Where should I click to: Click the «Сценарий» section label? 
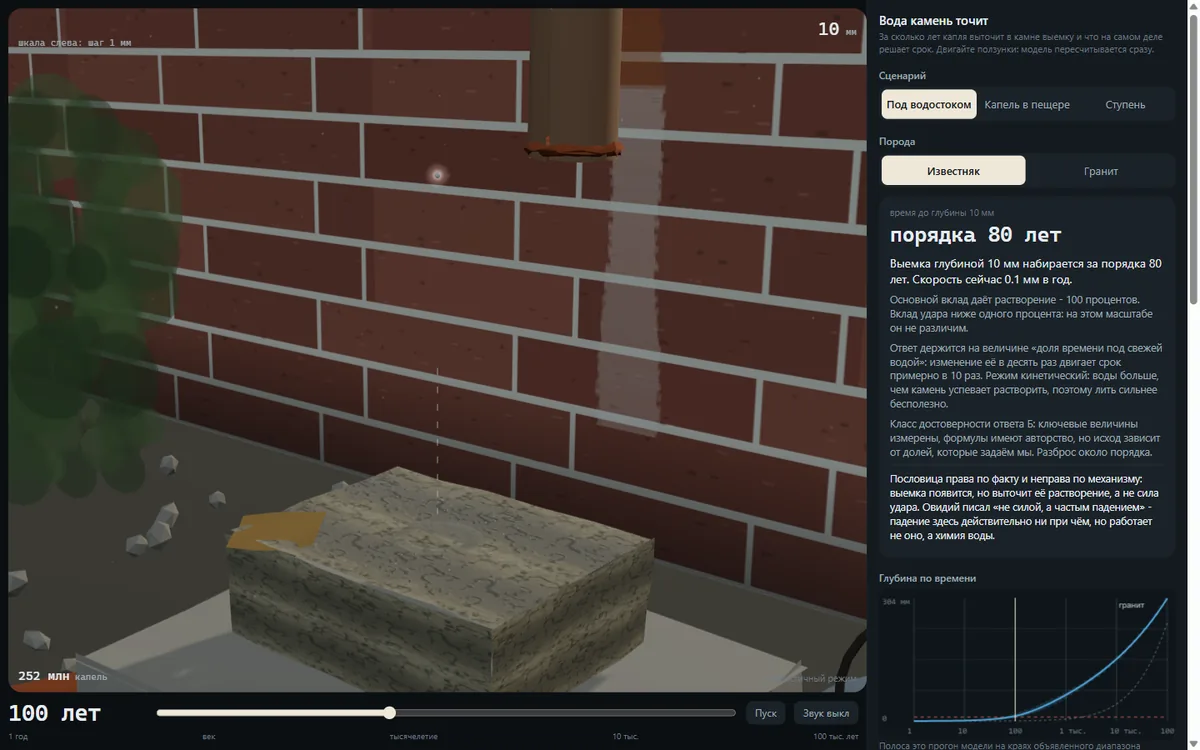902,75
